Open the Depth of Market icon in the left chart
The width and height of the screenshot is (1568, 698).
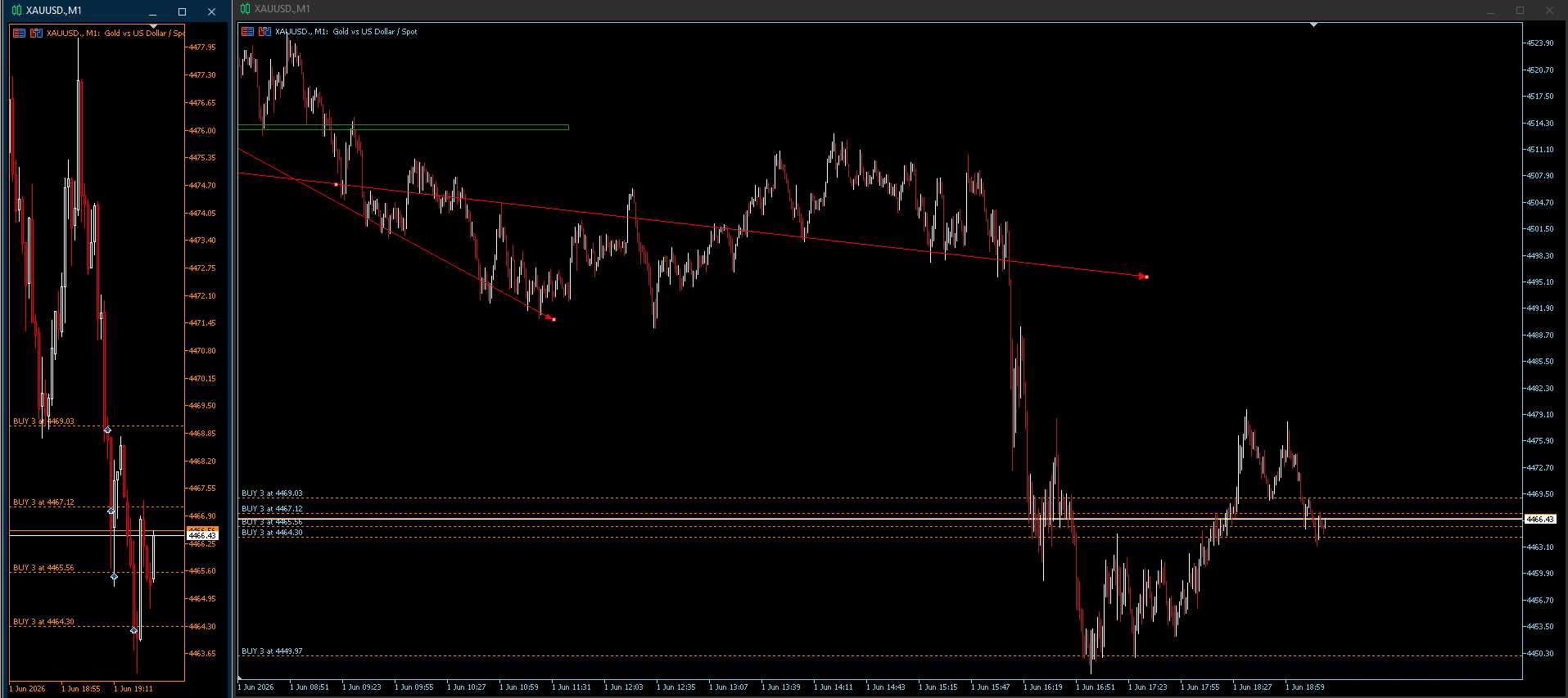tap(36, 34)
